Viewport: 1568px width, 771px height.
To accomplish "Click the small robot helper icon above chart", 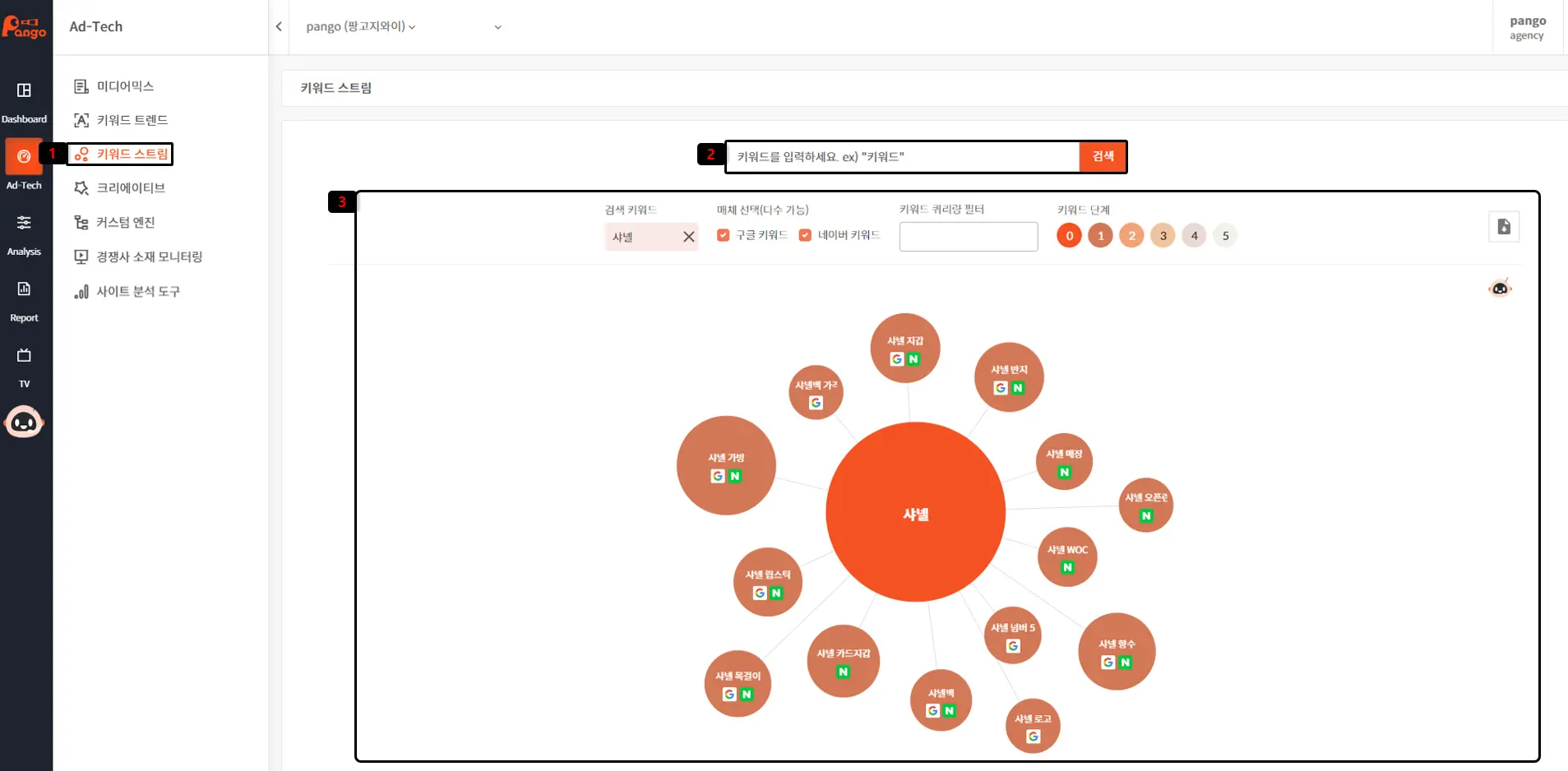I will click(x=1500, y=288).
